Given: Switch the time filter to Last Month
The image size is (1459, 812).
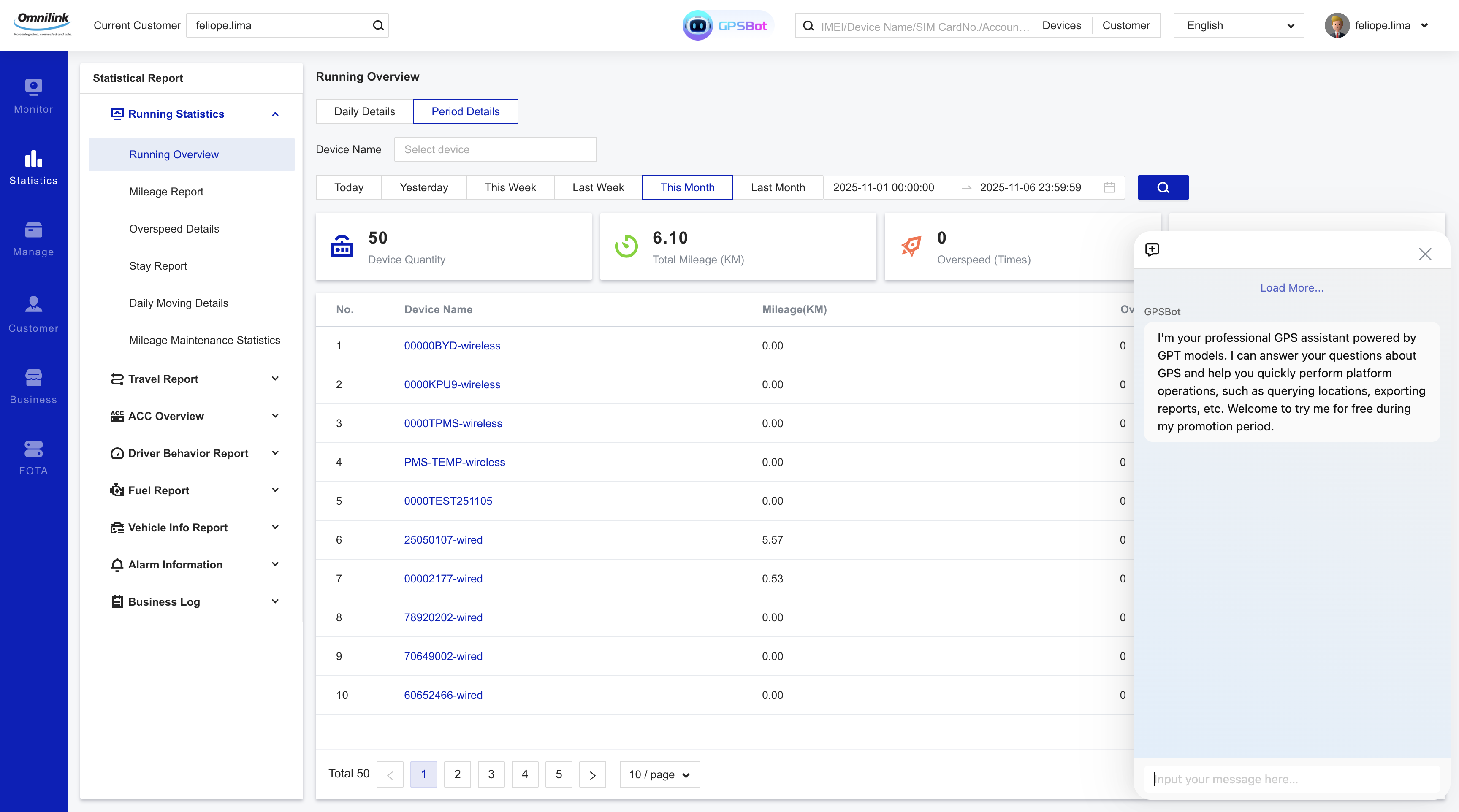Looking at the screenshot, I should click(778, 187).
